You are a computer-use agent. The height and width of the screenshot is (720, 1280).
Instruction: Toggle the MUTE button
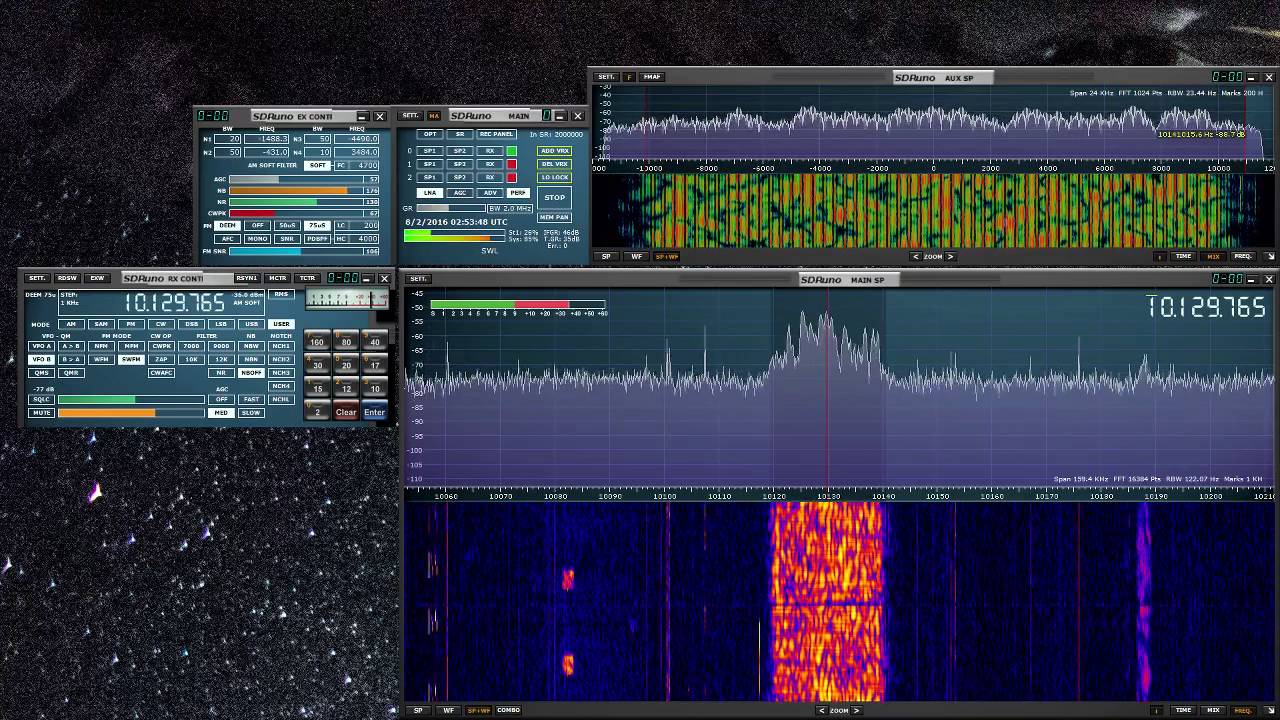click(41, 412)
